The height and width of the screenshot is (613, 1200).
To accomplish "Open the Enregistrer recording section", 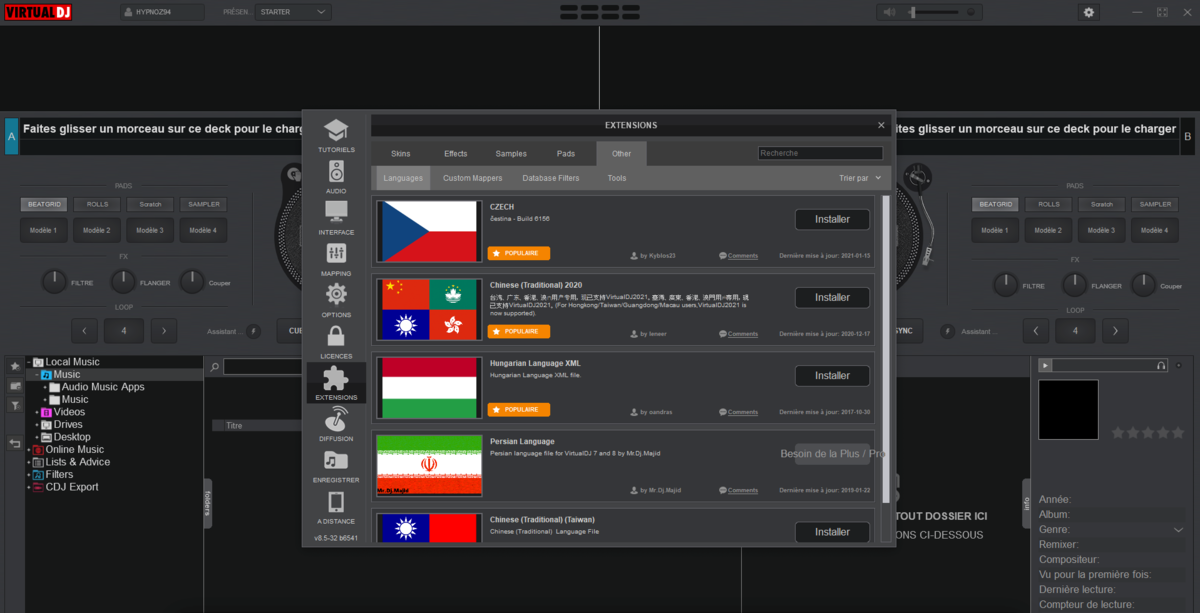I will click(336, 466).
